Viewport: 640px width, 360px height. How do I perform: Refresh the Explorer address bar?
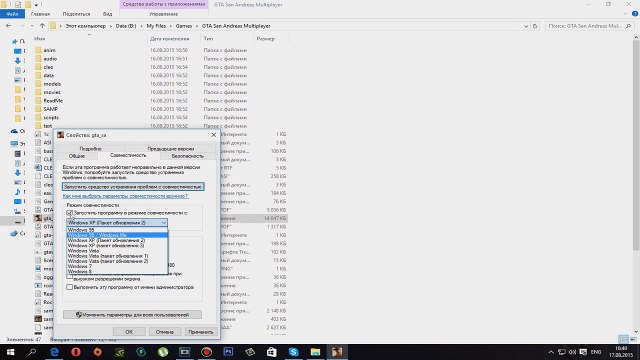coord(535,26)
